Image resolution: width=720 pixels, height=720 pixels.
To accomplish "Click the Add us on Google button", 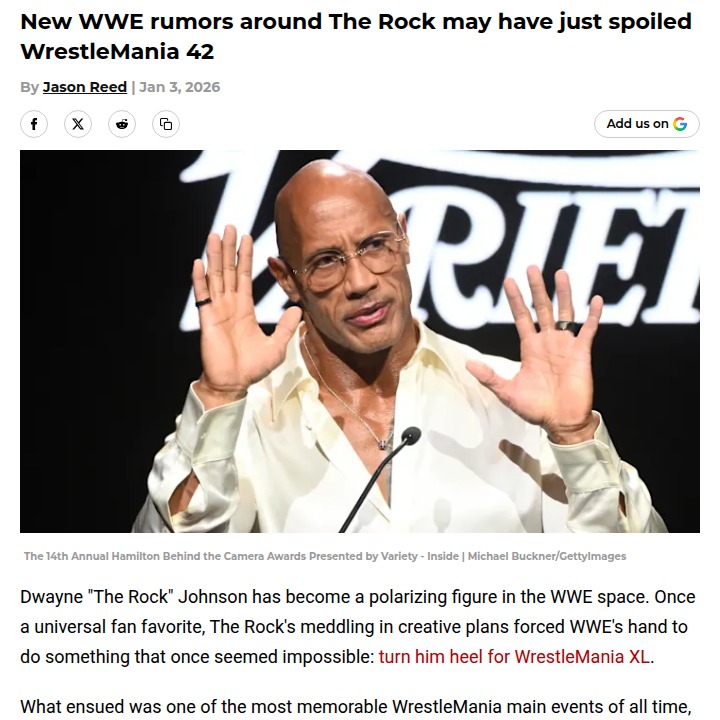I will click(647, 124).
